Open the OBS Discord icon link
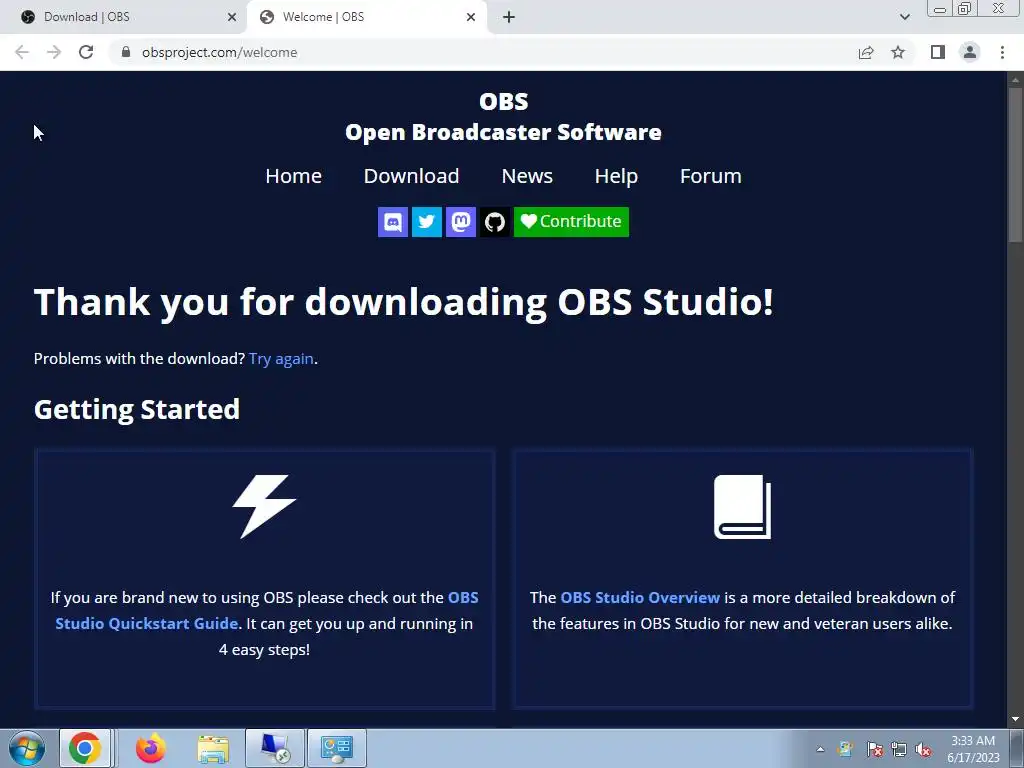The width and height of the screenshot is (1024, 768). coord(392,222)
